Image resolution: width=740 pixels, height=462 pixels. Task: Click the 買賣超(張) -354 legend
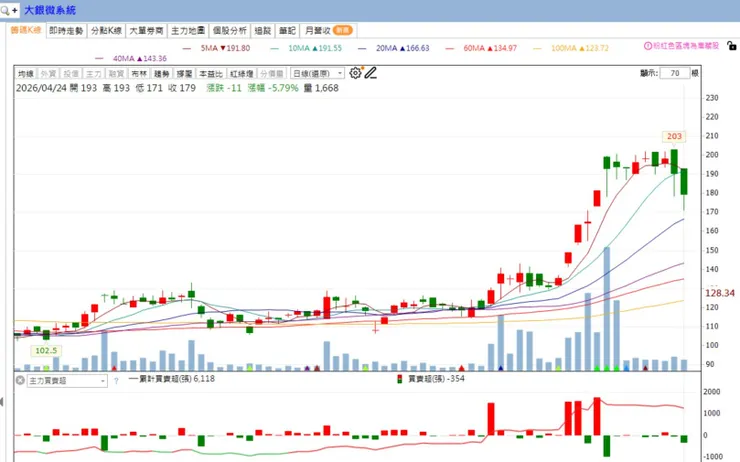(x=430, y=378)
